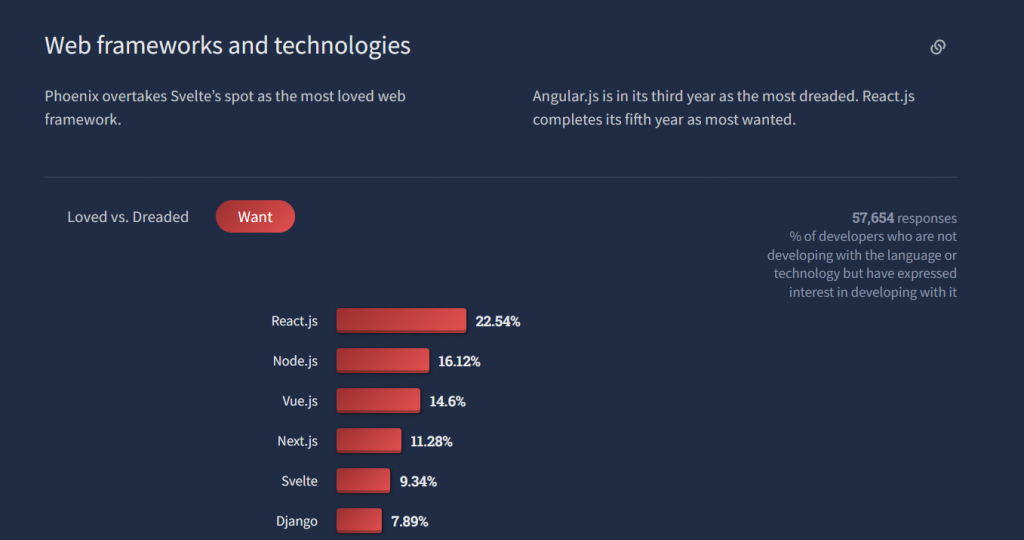The image size is (1024, 540).
Task: Click the Web frameworks and technologies heading
Action: 227,46
